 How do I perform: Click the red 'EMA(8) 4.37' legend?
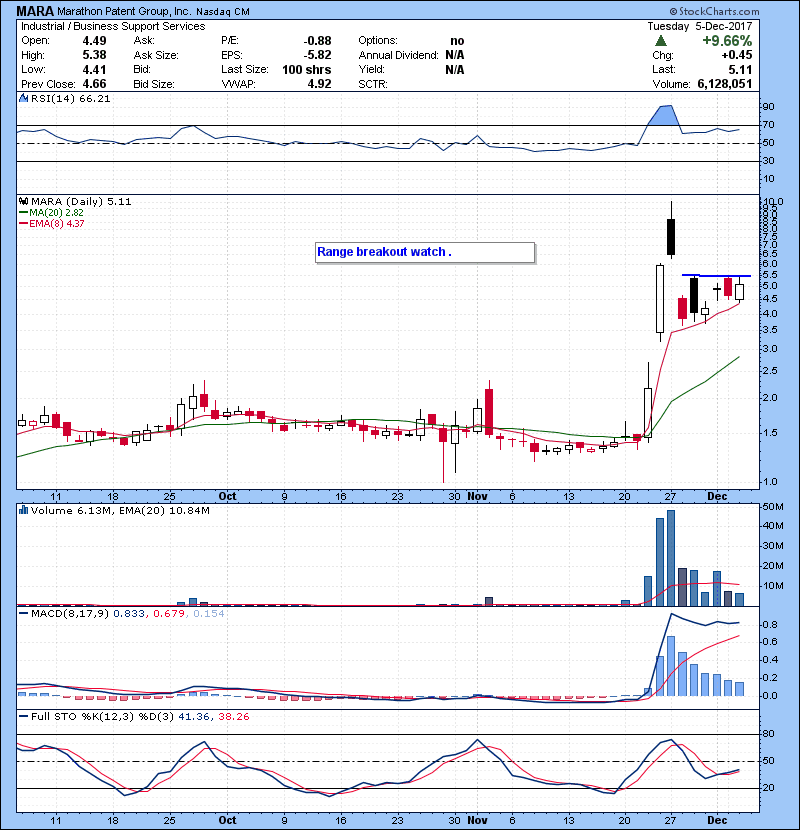[51, 223]
